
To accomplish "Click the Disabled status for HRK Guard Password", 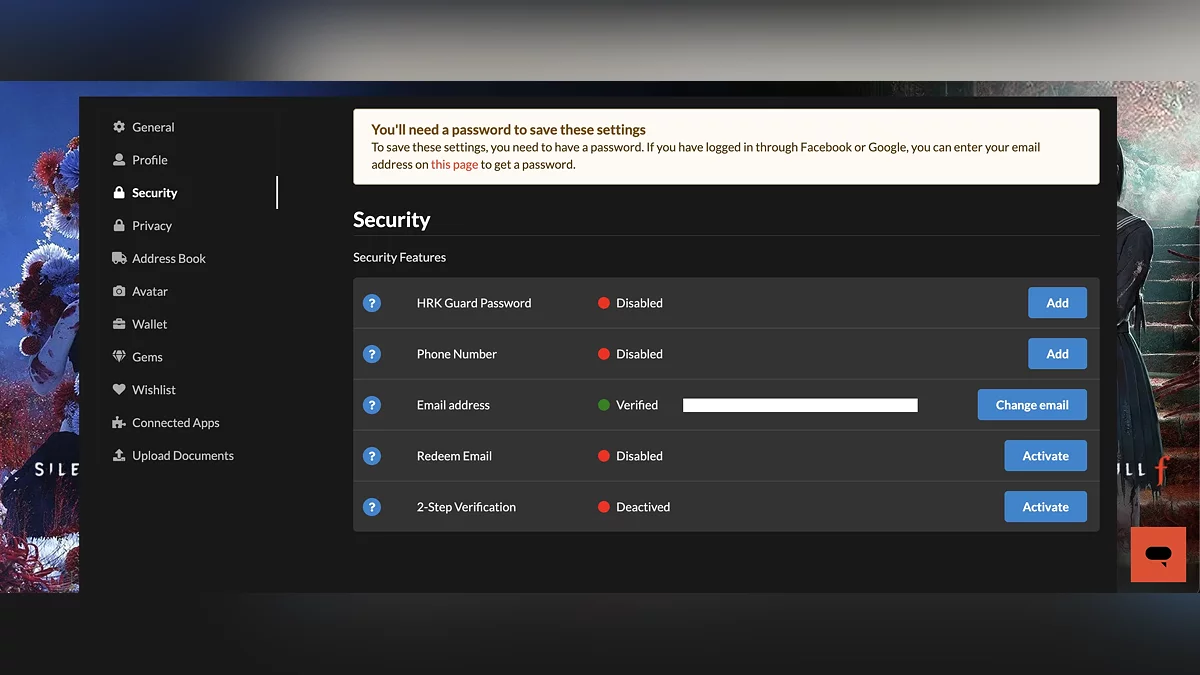I will click(x=639, y=303).
